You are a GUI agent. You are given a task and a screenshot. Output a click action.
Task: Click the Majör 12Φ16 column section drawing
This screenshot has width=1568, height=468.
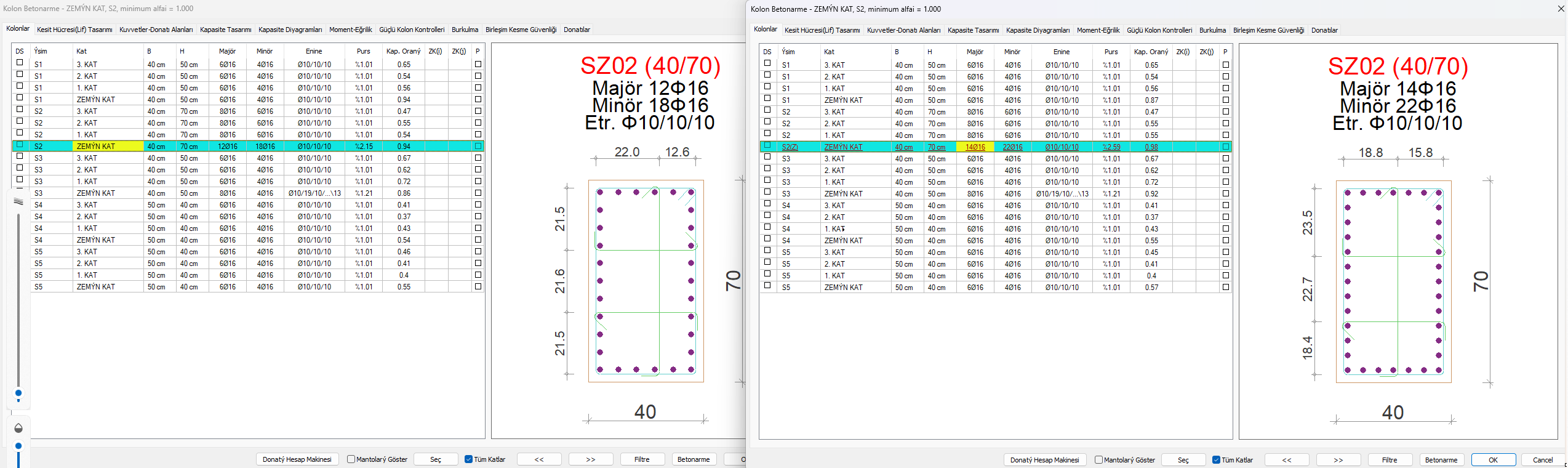(646, 281)
